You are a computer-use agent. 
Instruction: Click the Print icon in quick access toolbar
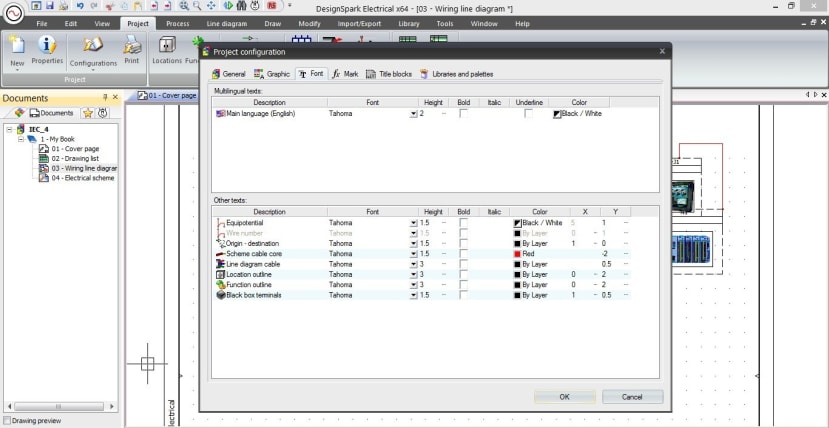pos(63,6)
